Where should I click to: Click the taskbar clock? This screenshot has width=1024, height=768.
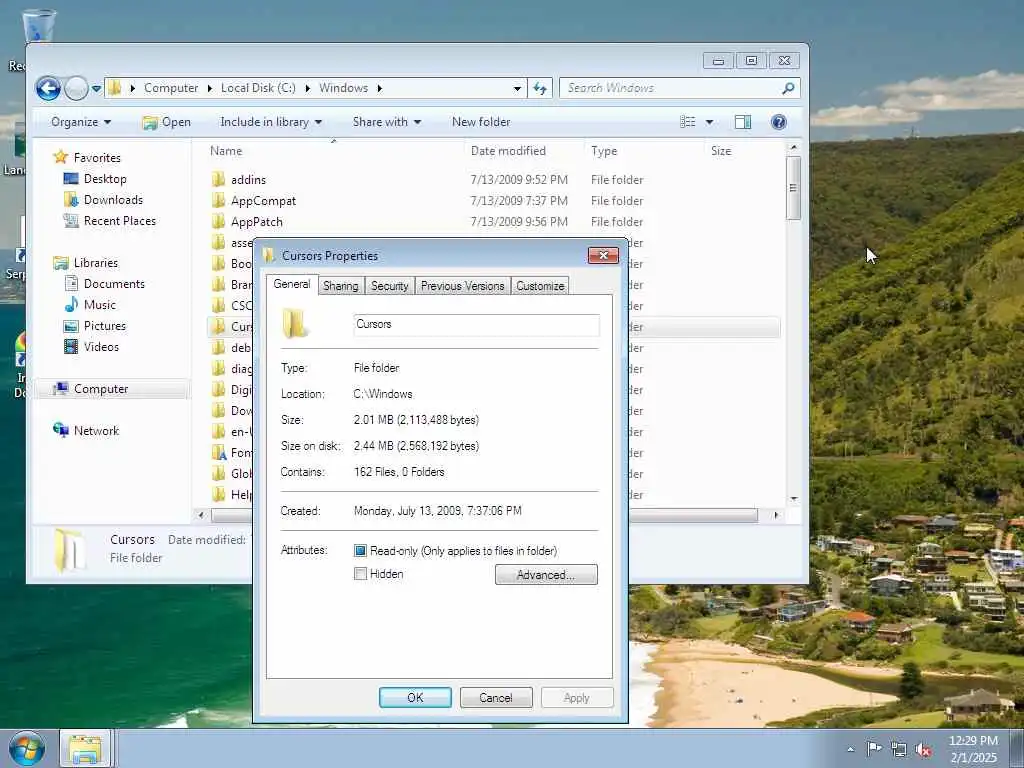pos(973,749)
